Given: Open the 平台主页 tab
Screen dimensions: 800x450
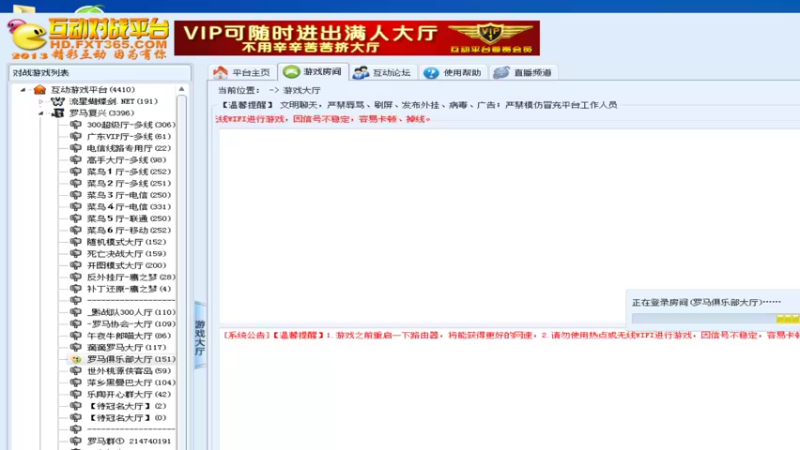Looking at the screenshot, I should click(x=242, y=72).
